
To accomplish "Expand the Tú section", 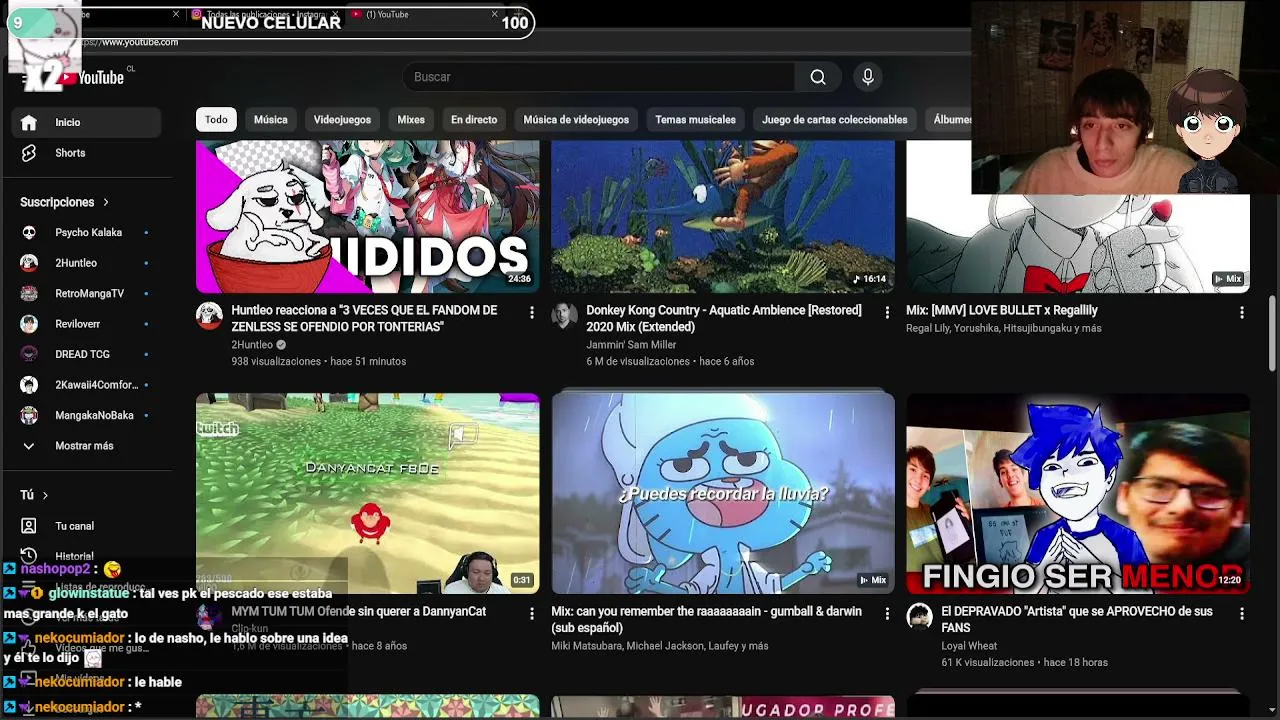I will point(34,495).
